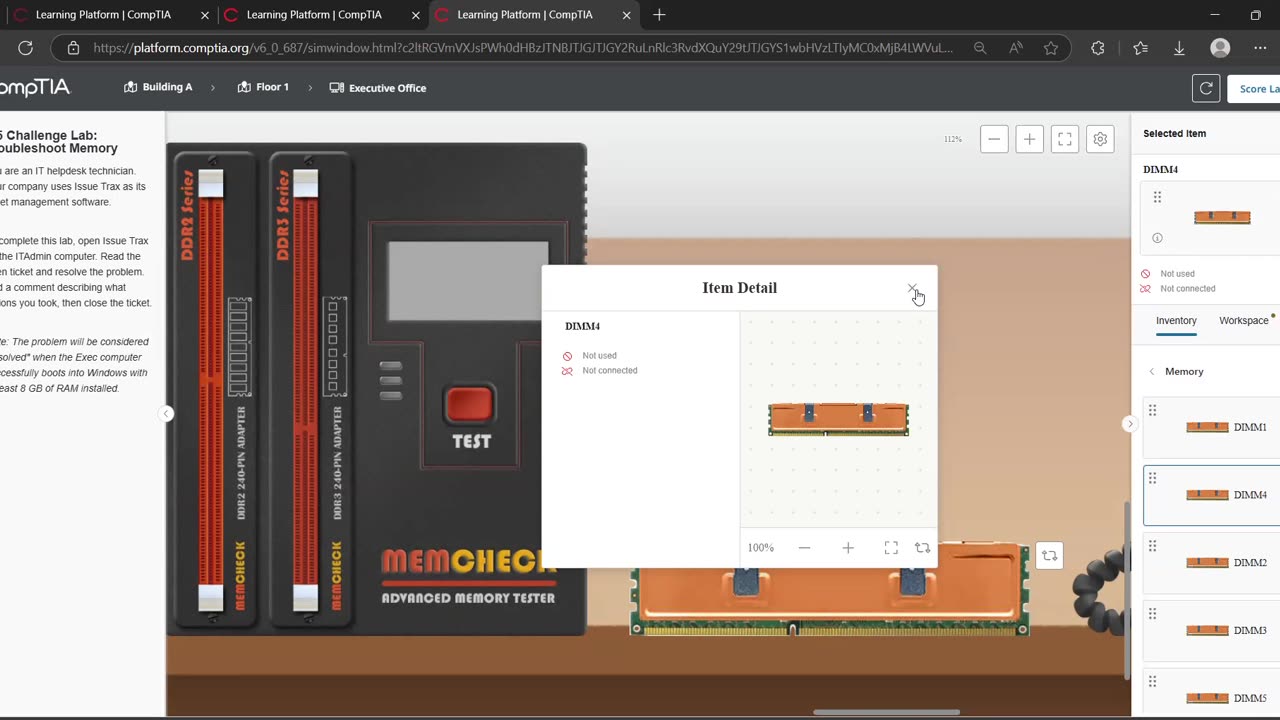Select DIMM2 in the Memory inventory
Viewport: 1280px width, 720px height.
[x=1211, y=563]
